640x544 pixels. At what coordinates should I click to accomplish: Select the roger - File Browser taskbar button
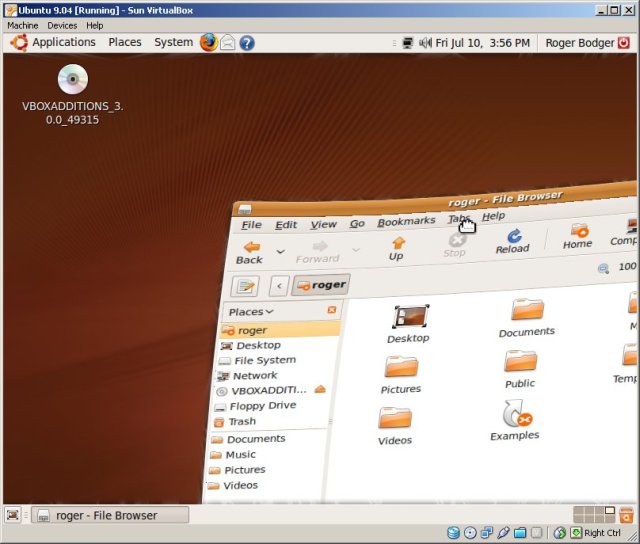110,515
